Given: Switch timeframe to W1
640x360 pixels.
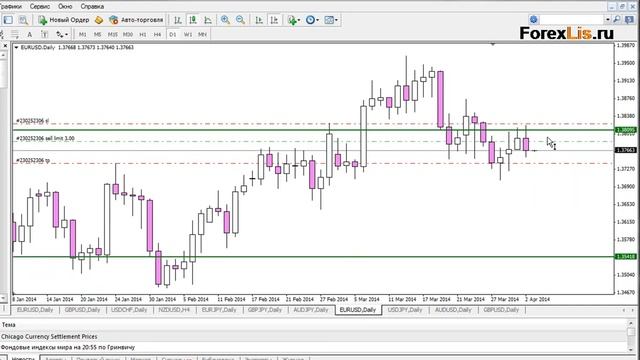Looking at the screenshot, I should (x=188, y=34).
